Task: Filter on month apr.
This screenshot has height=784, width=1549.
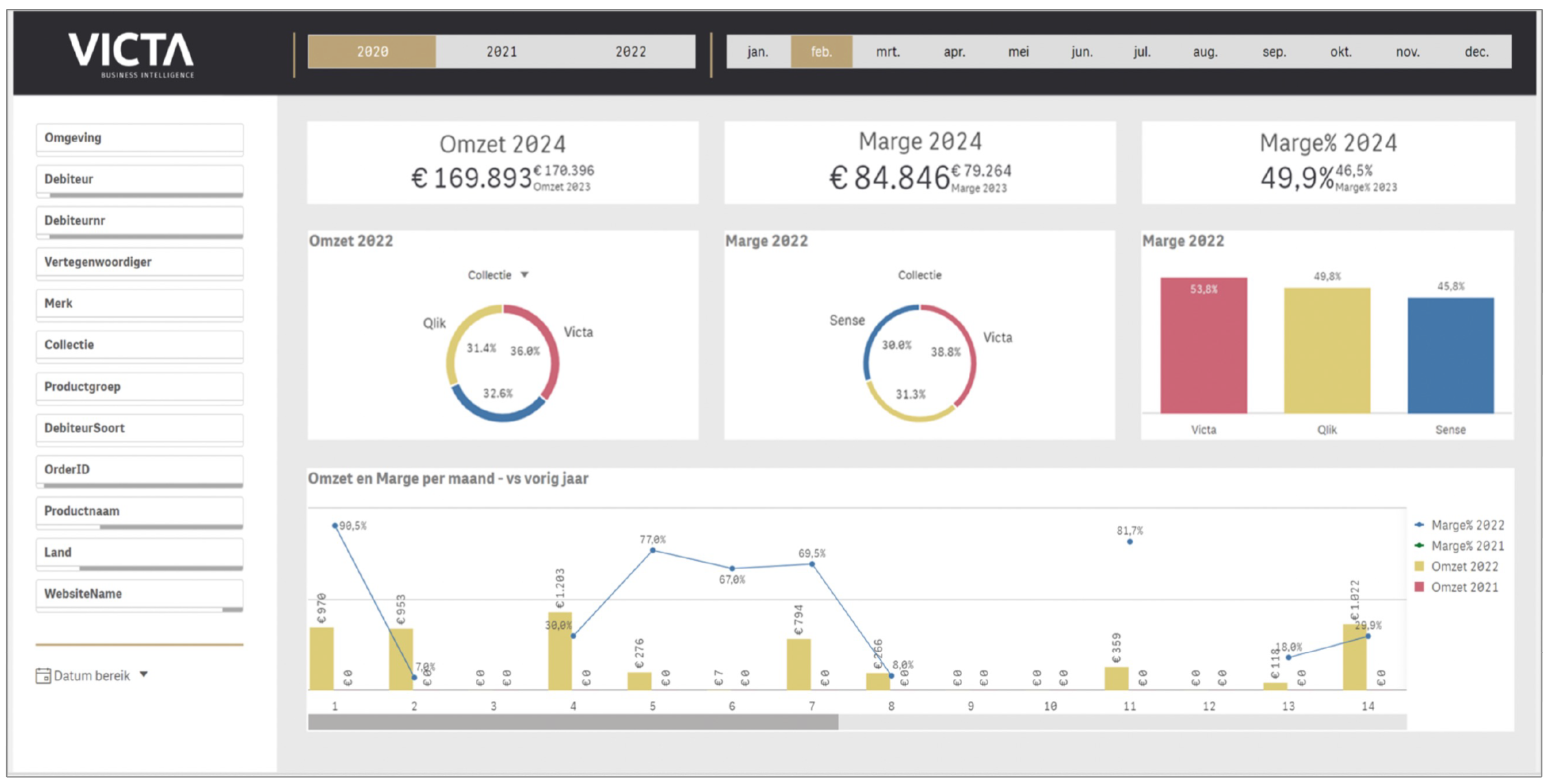Action: pyautogui.click(x=954, y=51)
